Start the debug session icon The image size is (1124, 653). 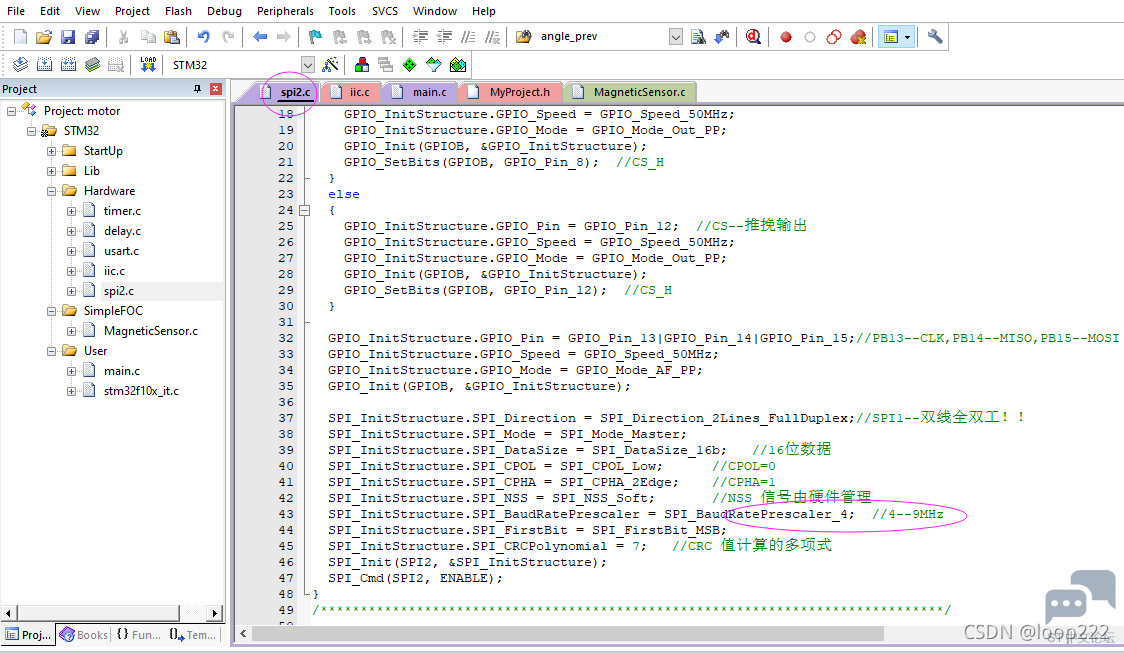pos(753,37)
